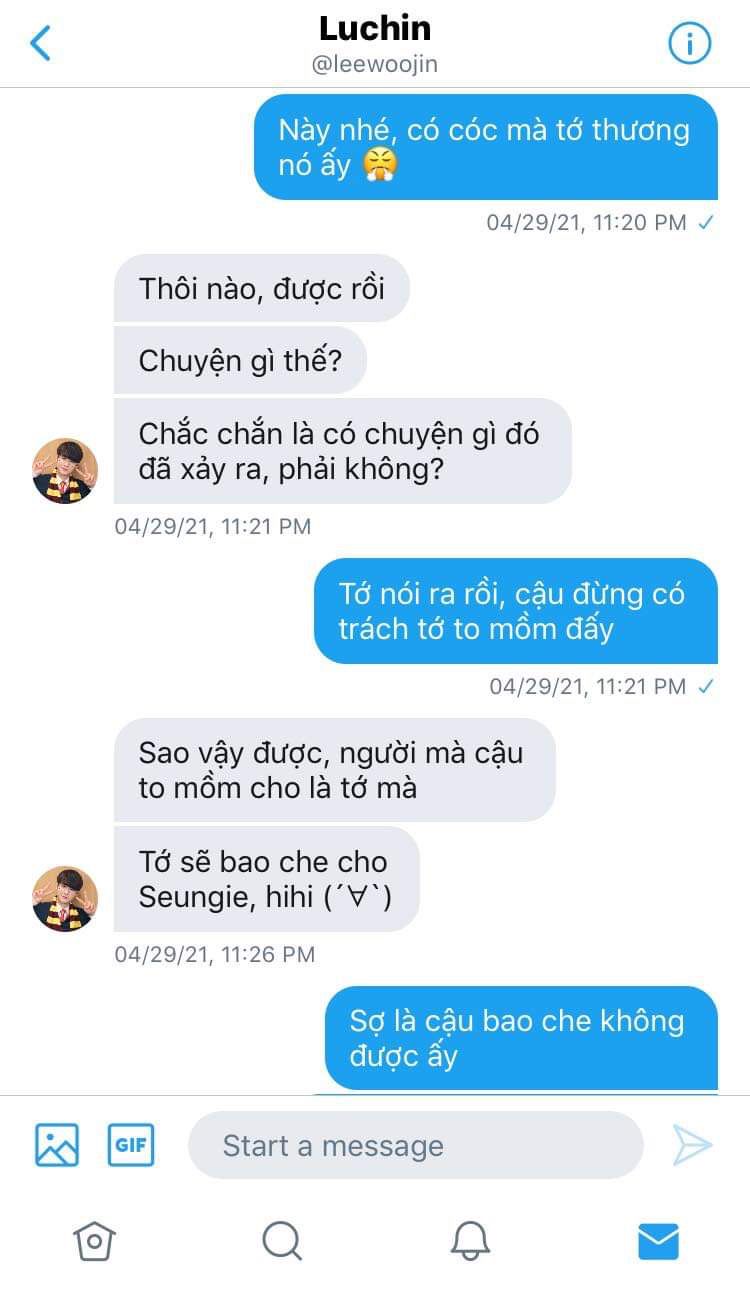Tap the Start a message field
Screen dimensions: 750x1293
(416, 1145)
